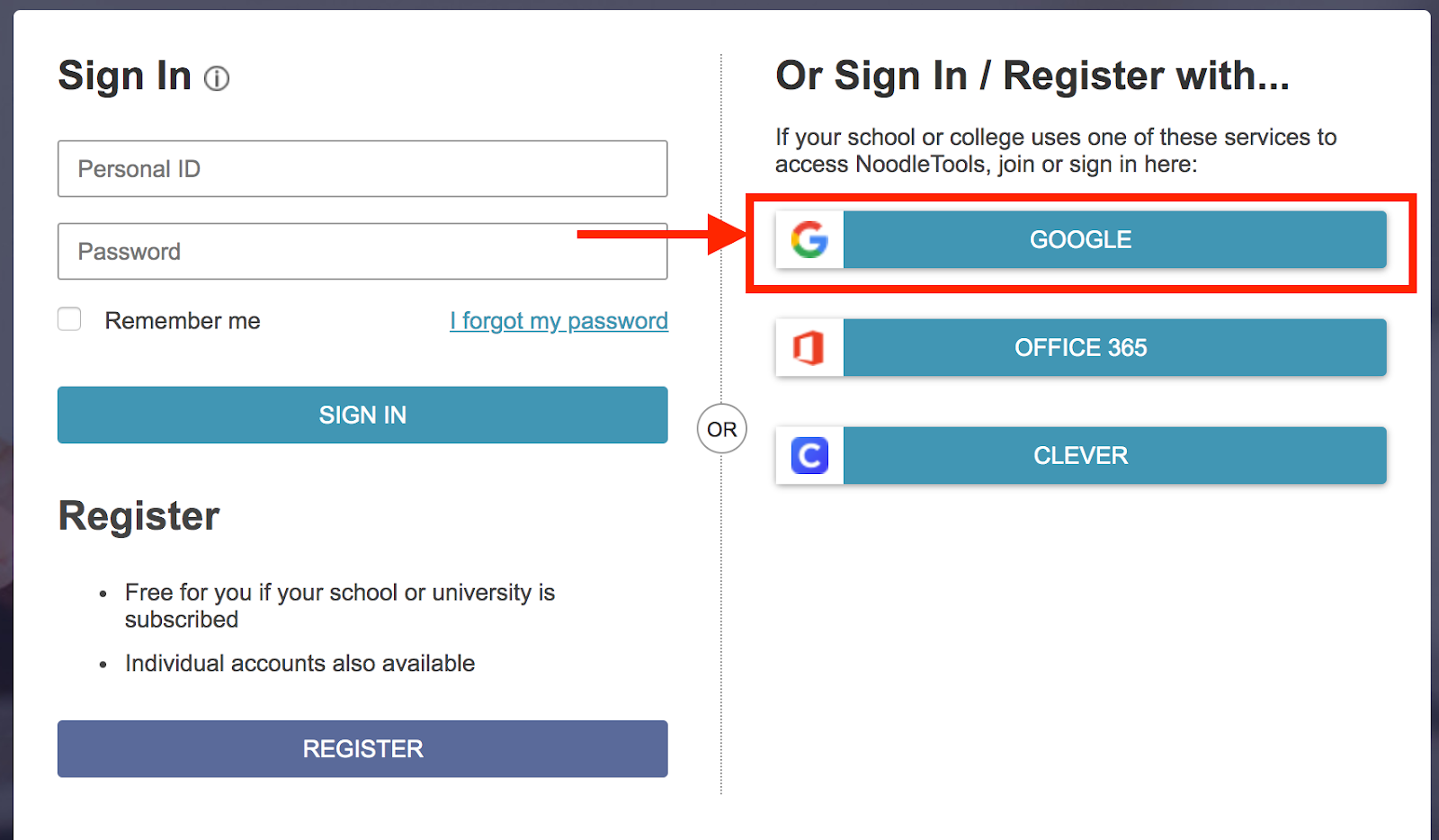Open the "I forgot my password" link

click(x=559, y=321)
